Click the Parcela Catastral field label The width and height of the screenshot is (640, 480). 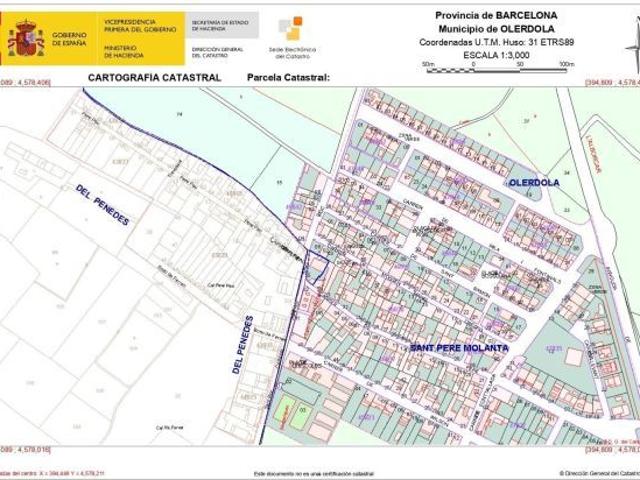pos(287,76)
